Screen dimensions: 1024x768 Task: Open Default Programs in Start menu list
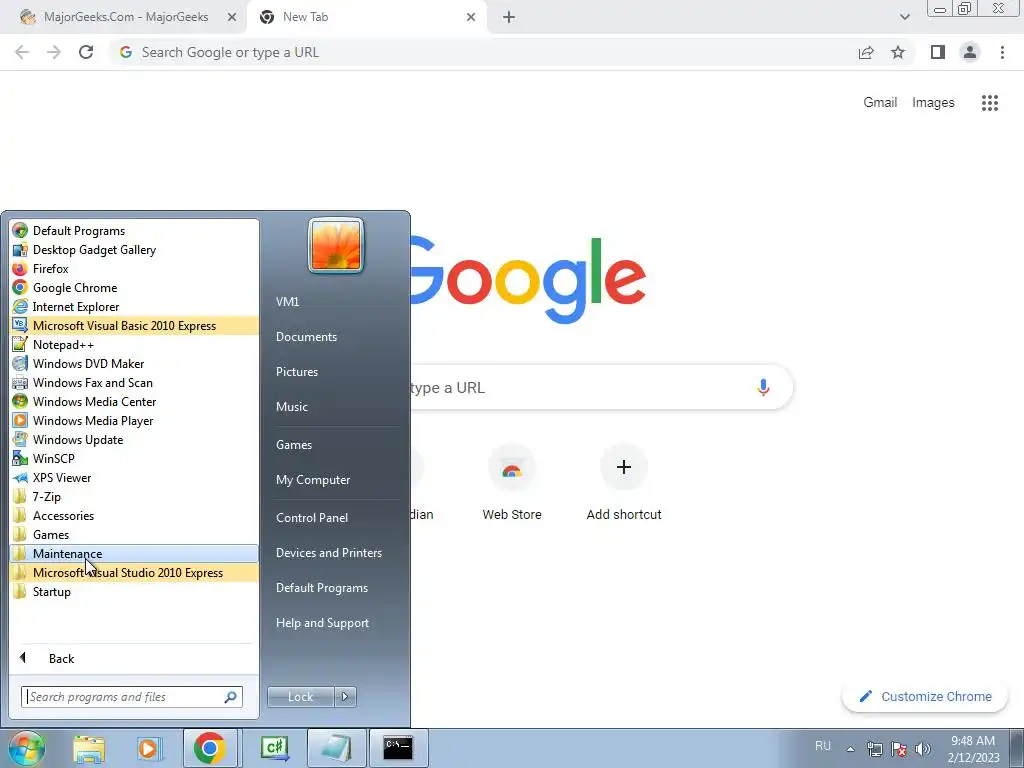(x=134, y=231)
